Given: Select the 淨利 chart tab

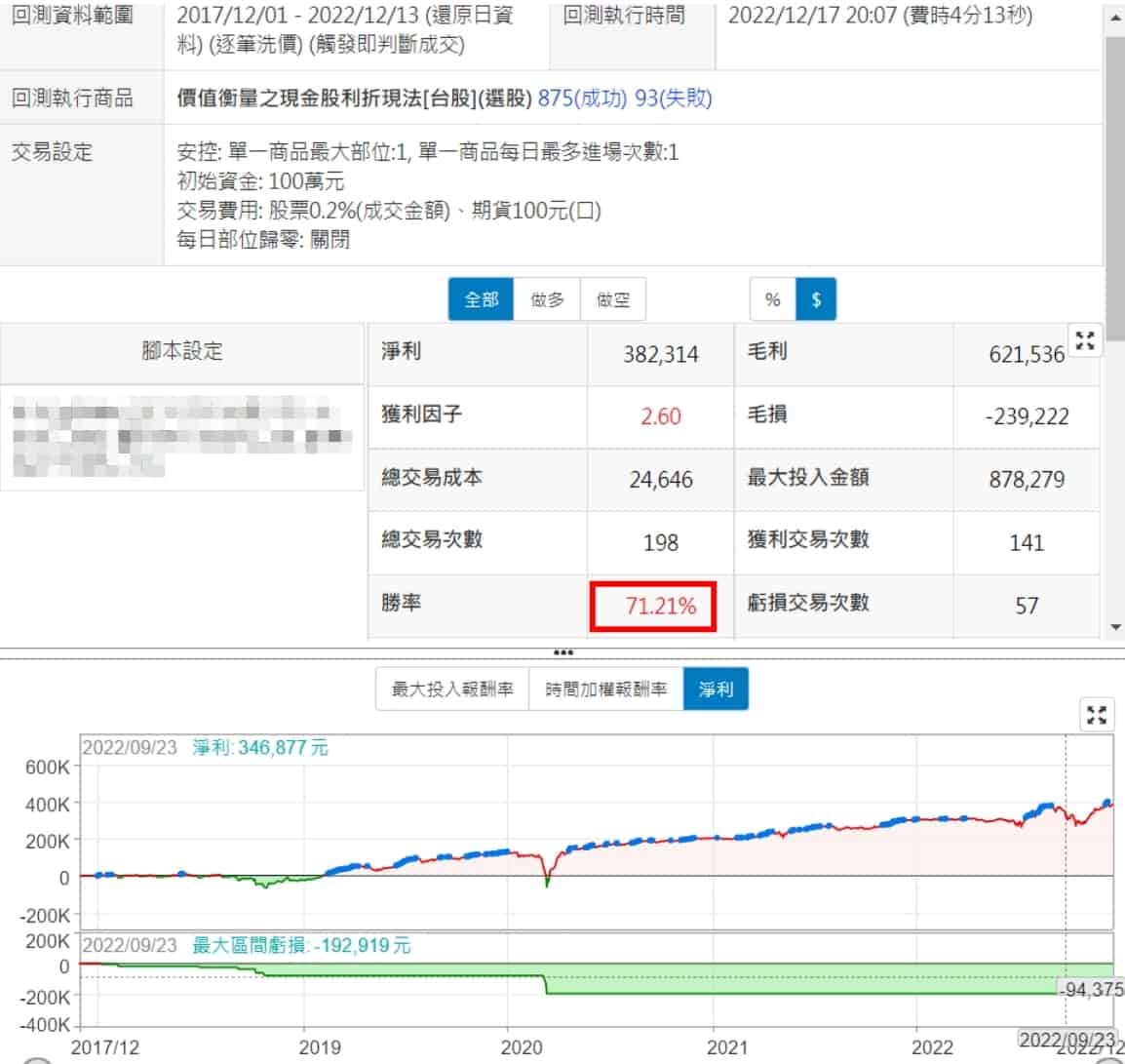Looking at the screenshot, I should (x=716, y=690).
